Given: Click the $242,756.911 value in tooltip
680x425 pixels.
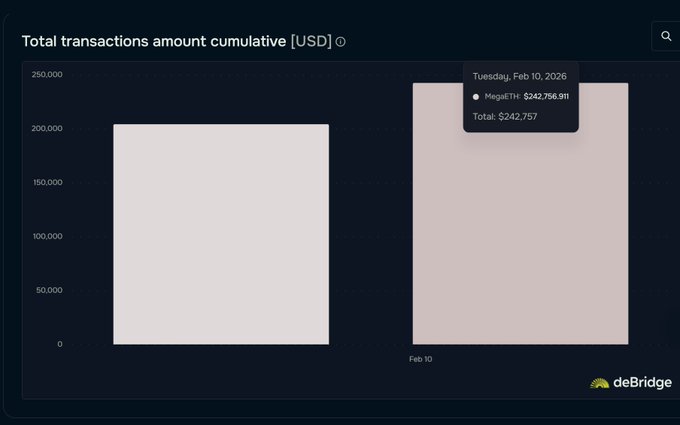Looking at the screenshot, I should [x=546, y=97].
